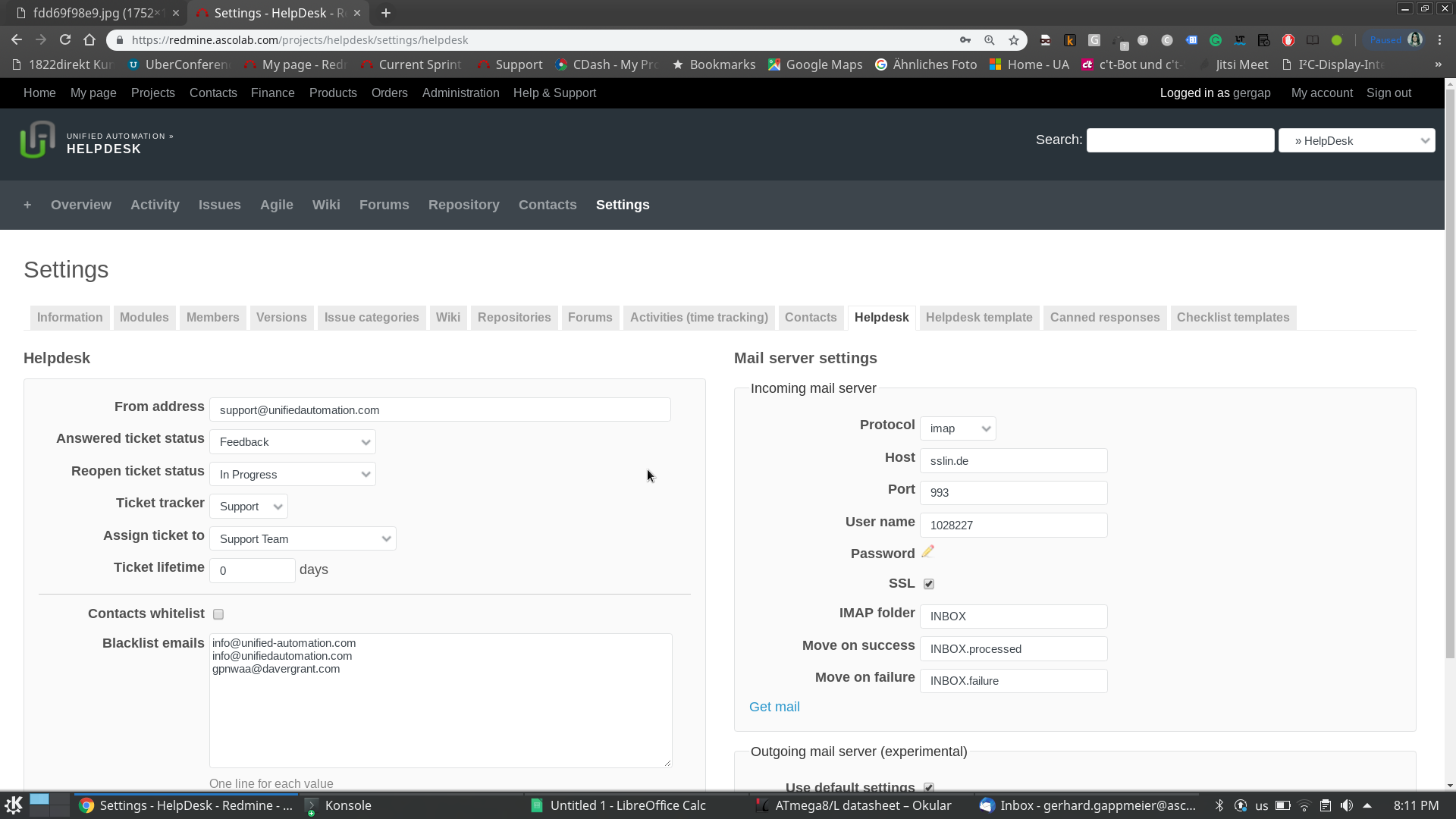Screen dimensions: 1456x819
Task: Open the Ticket tracker dropdown
Action: pyautogui.click(x=249, y=507)
